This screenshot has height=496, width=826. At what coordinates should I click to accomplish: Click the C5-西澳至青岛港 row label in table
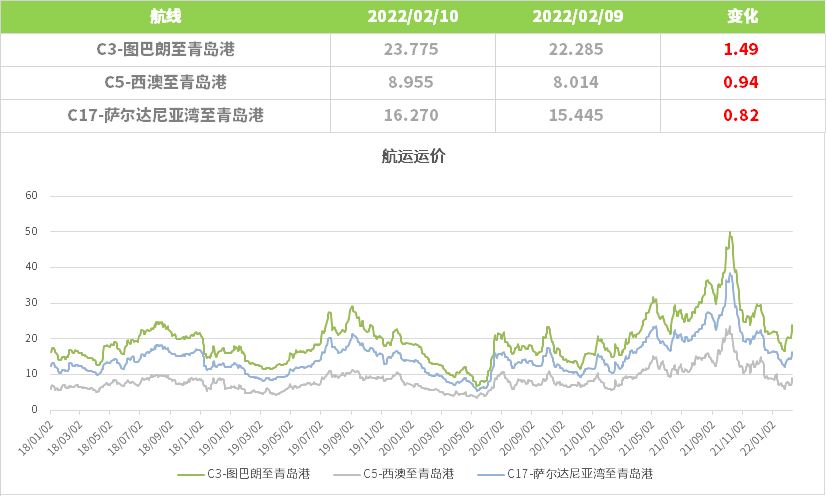(x=165, y=82)
